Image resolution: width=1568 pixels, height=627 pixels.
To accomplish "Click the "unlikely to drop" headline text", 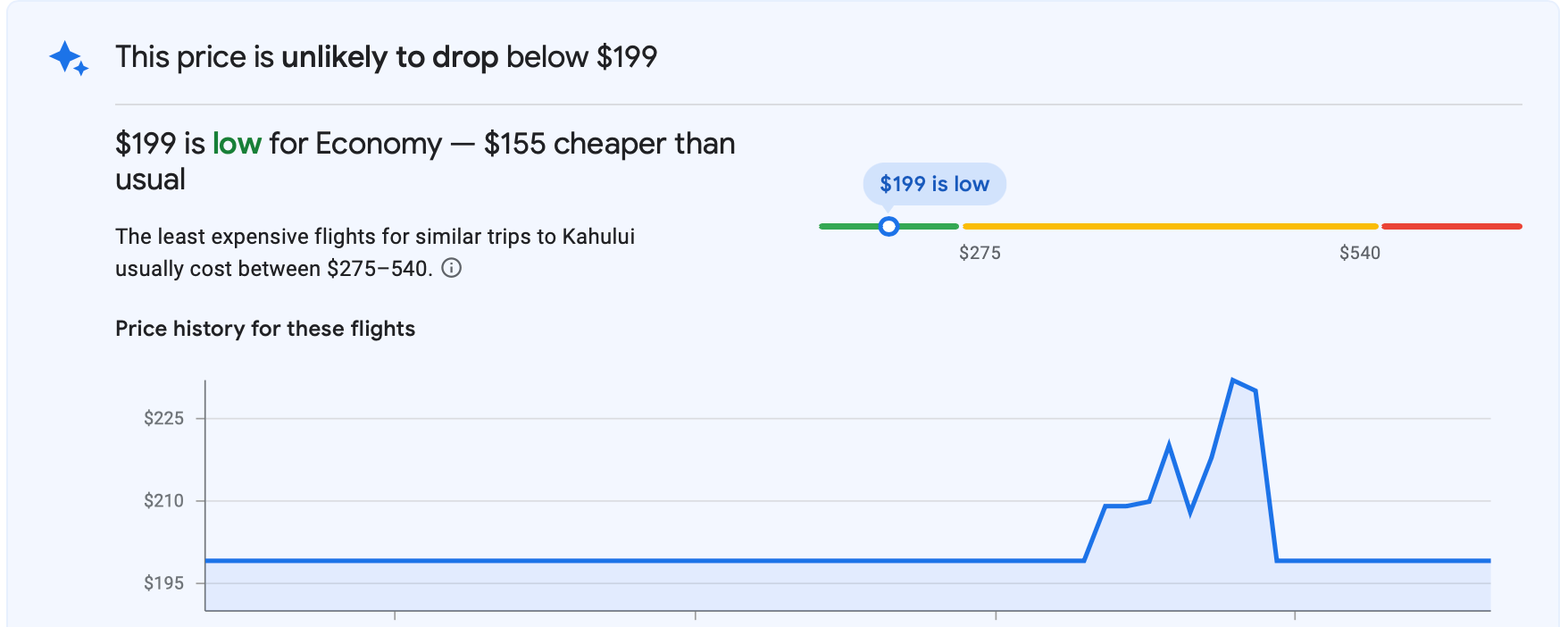I will pyautogui.click(x=389, y=58).
